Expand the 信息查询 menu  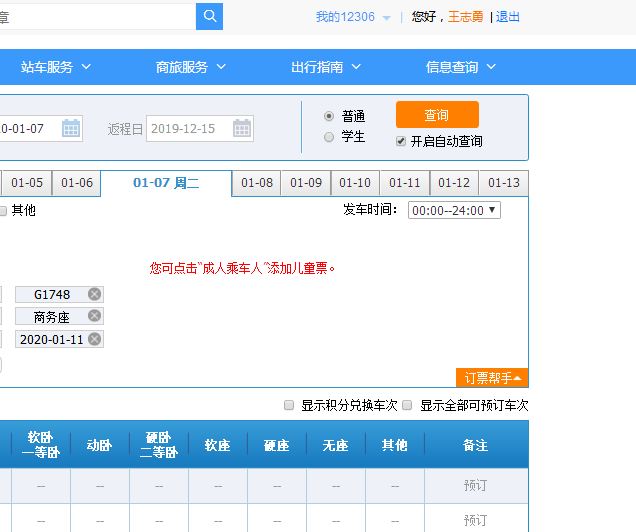click(461, 67)
